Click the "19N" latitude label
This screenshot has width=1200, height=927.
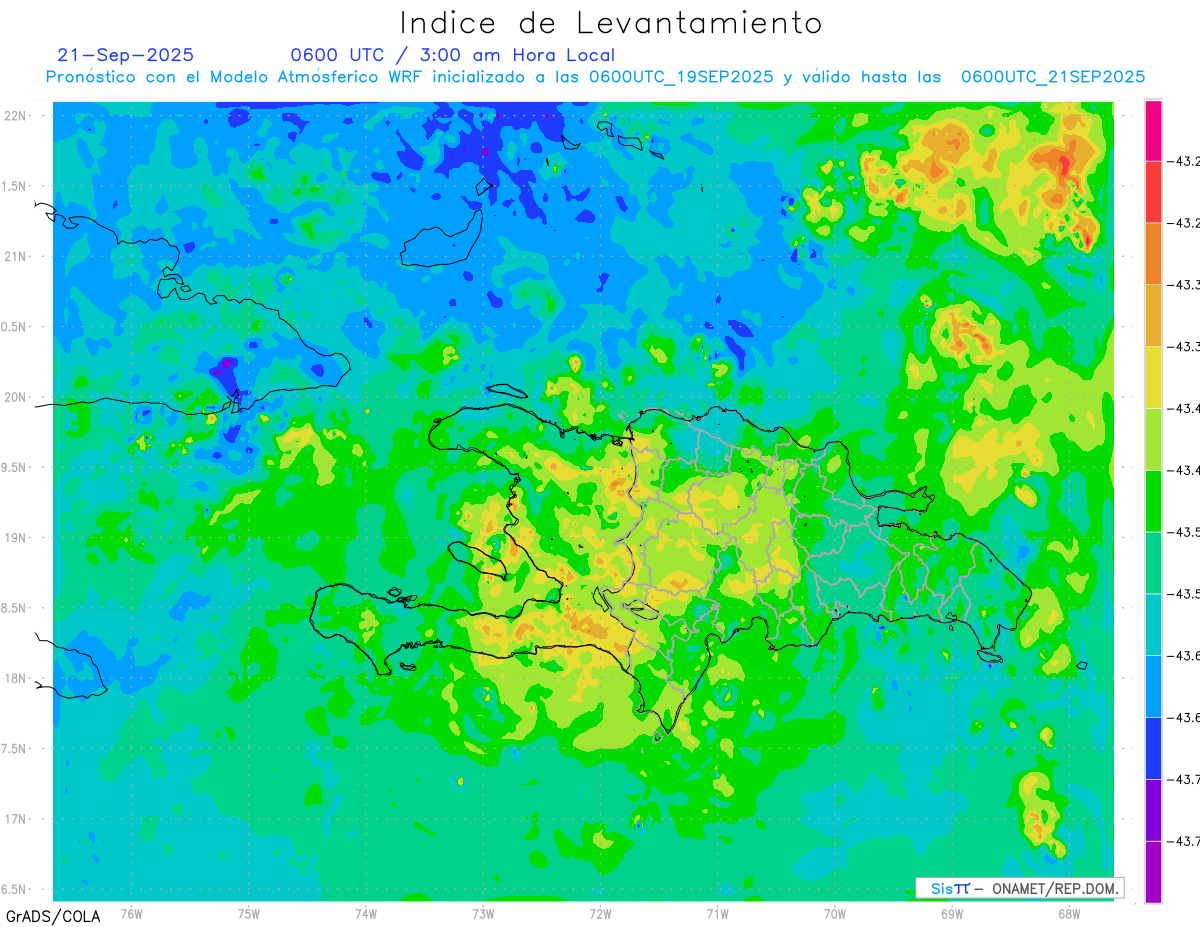click(x=15, y=538)
